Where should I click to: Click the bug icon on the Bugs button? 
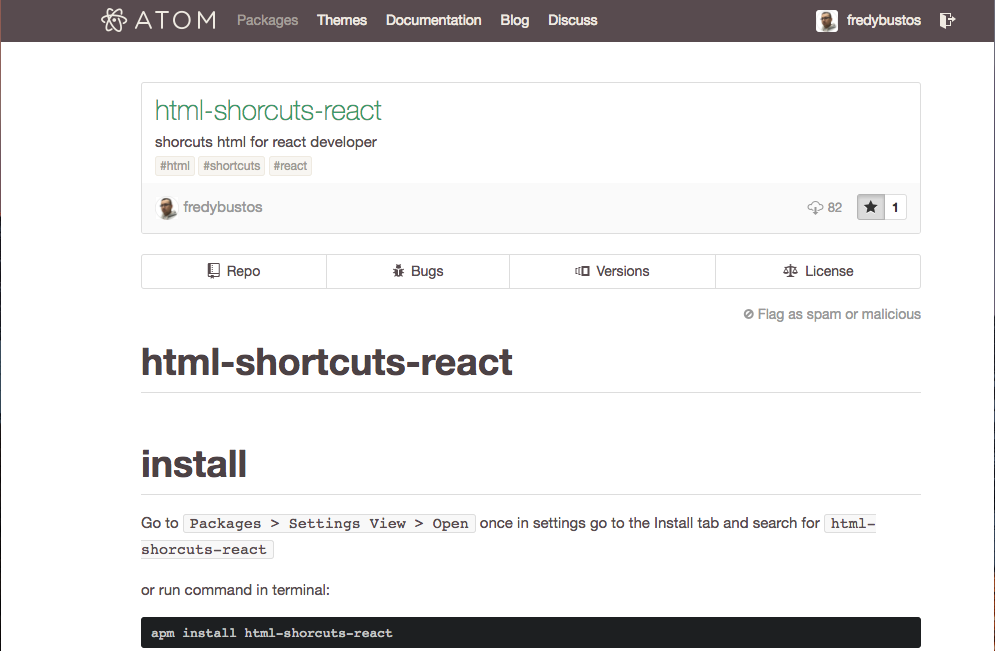coord(398,270)
